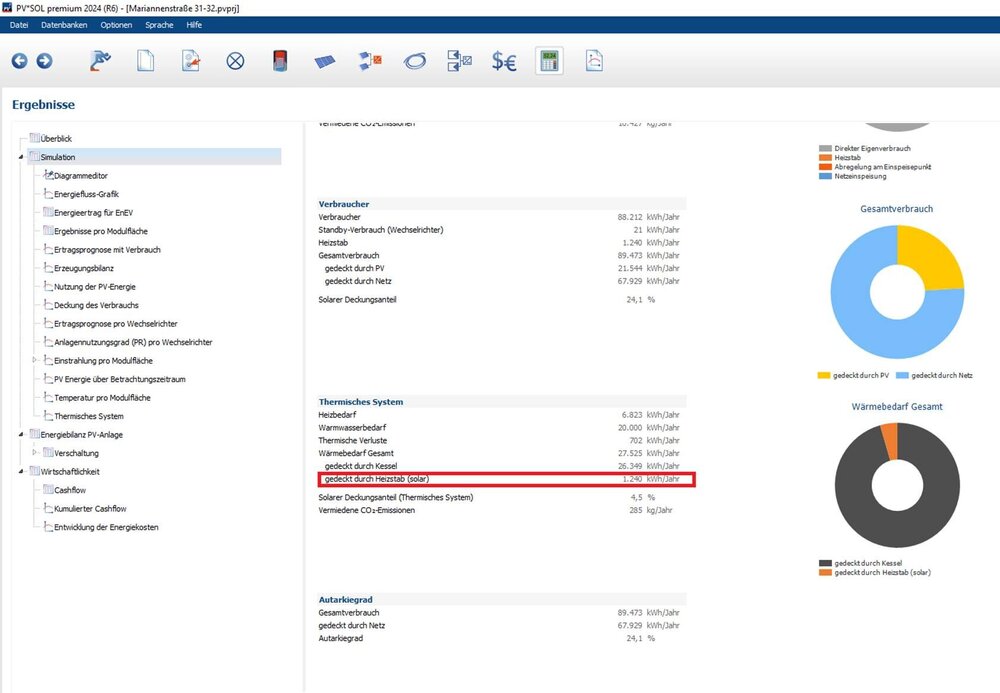Click dark gedeckt durch Kessel legend swatch

pos(825,563)
